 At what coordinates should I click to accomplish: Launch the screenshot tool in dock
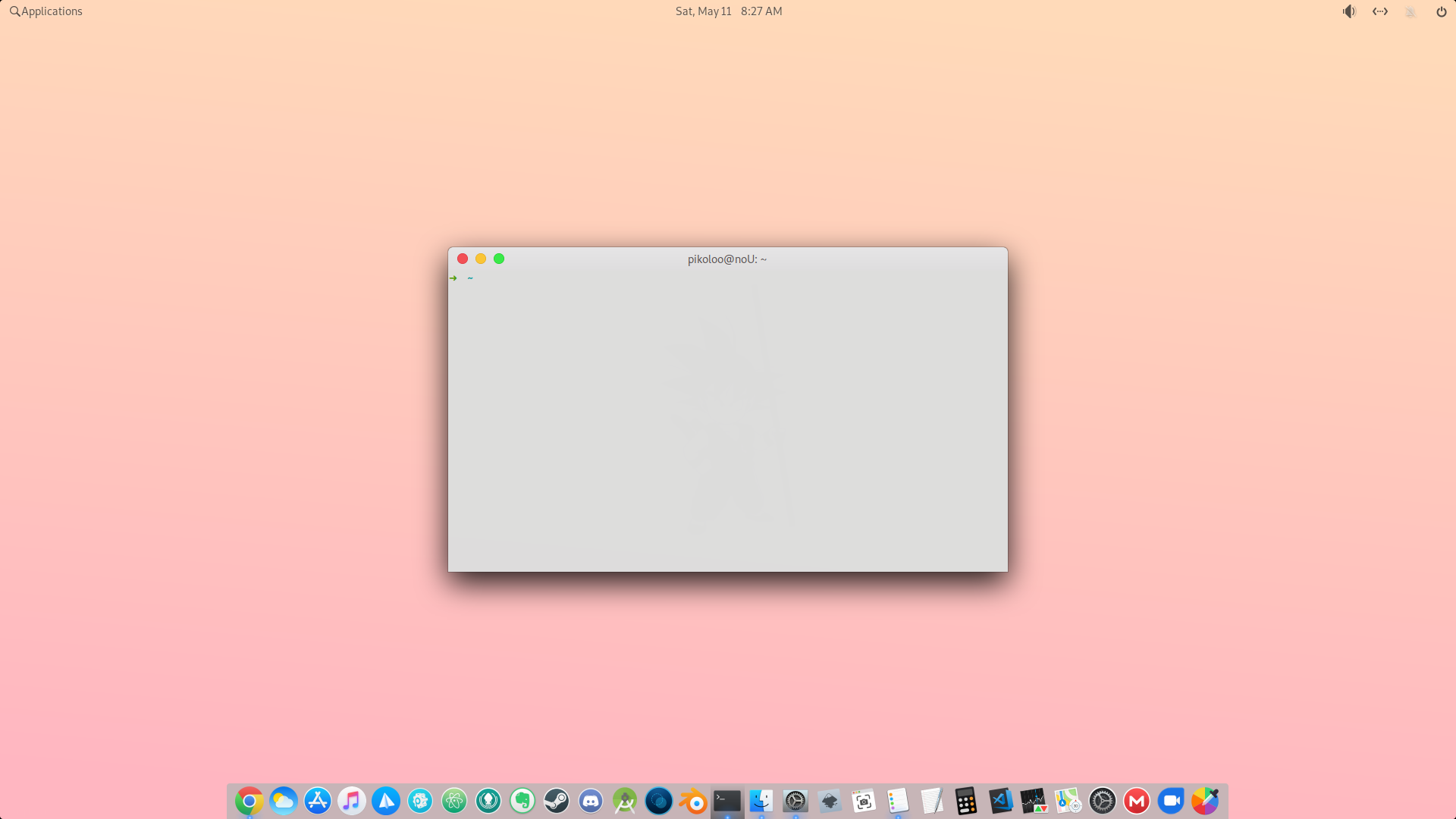(864, 801)
